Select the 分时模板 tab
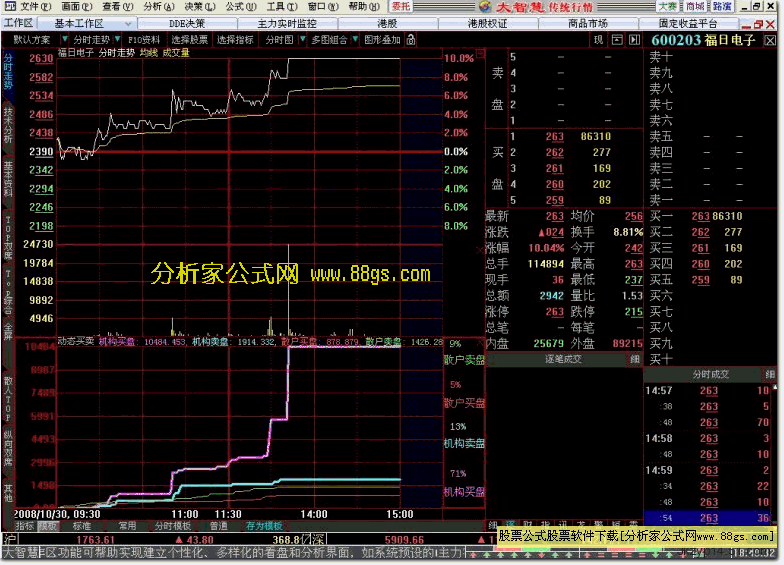Screen dimensions: 784x565 click(x=173, y=526)
